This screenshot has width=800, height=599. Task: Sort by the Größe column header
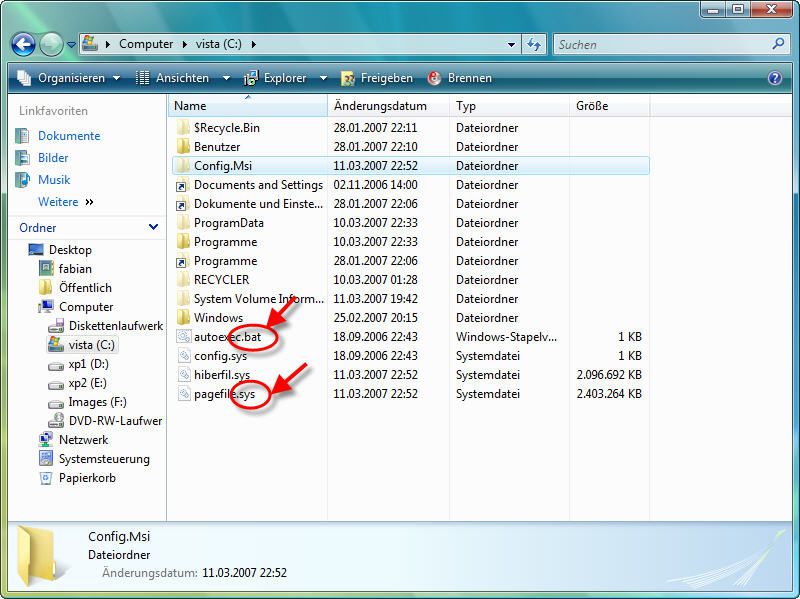[x=610, y=106]
